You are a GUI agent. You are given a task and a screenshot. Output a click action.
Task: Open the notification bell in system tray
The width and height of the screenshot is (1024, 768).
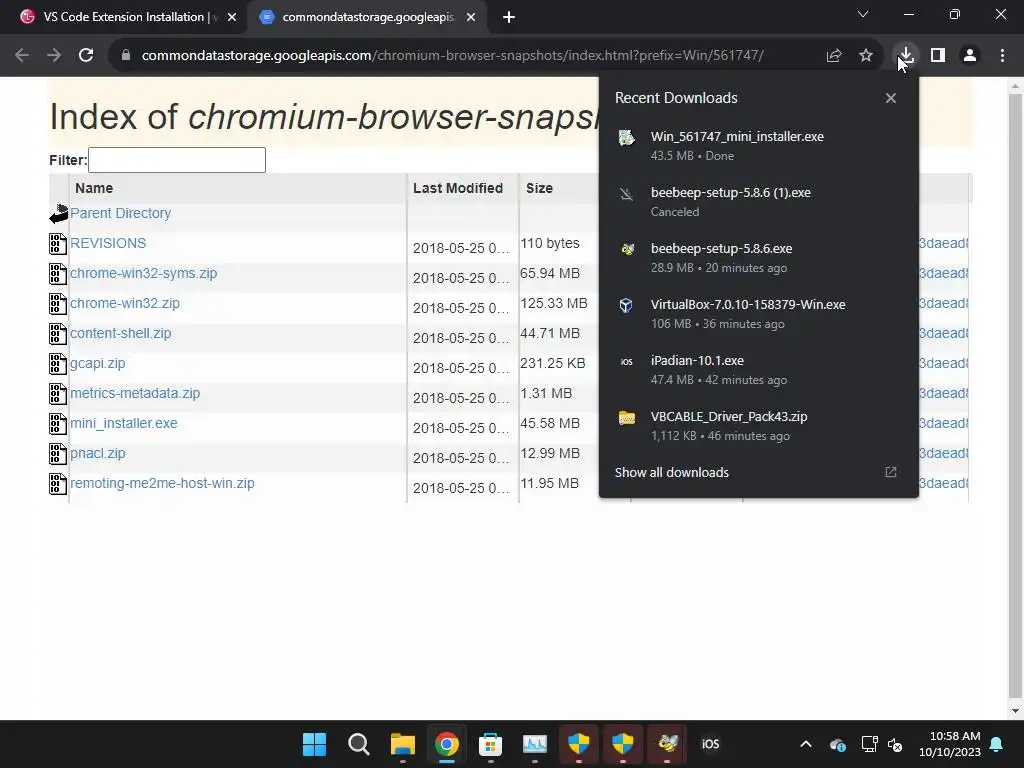click(997, 744)
